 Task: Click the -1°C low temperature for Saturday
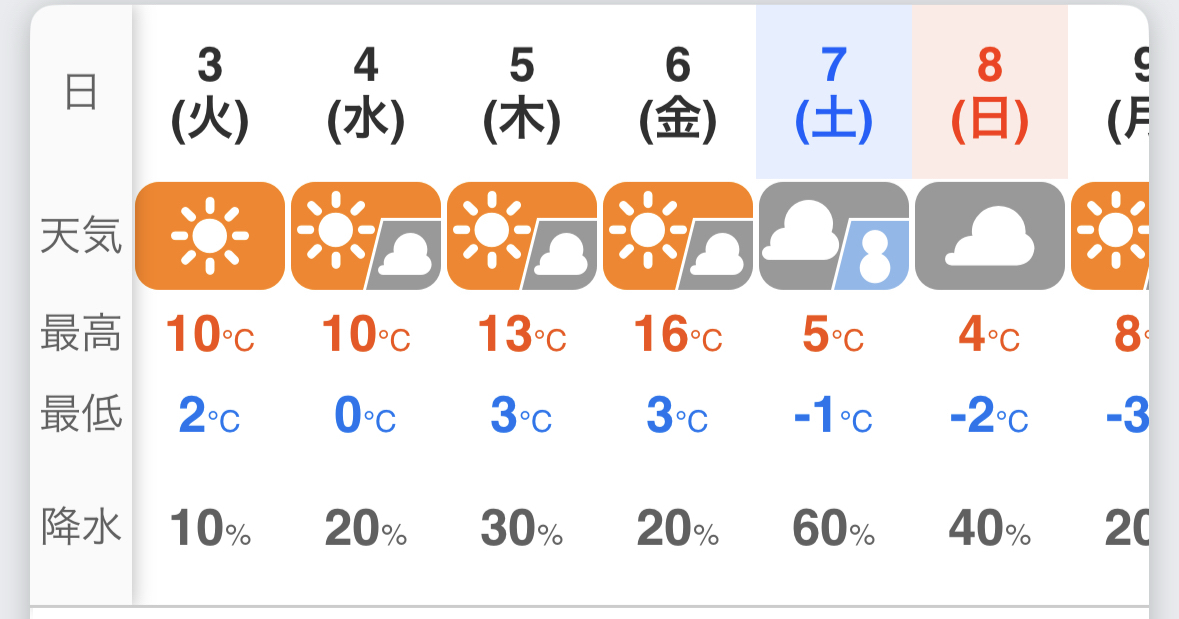point(834,415)
